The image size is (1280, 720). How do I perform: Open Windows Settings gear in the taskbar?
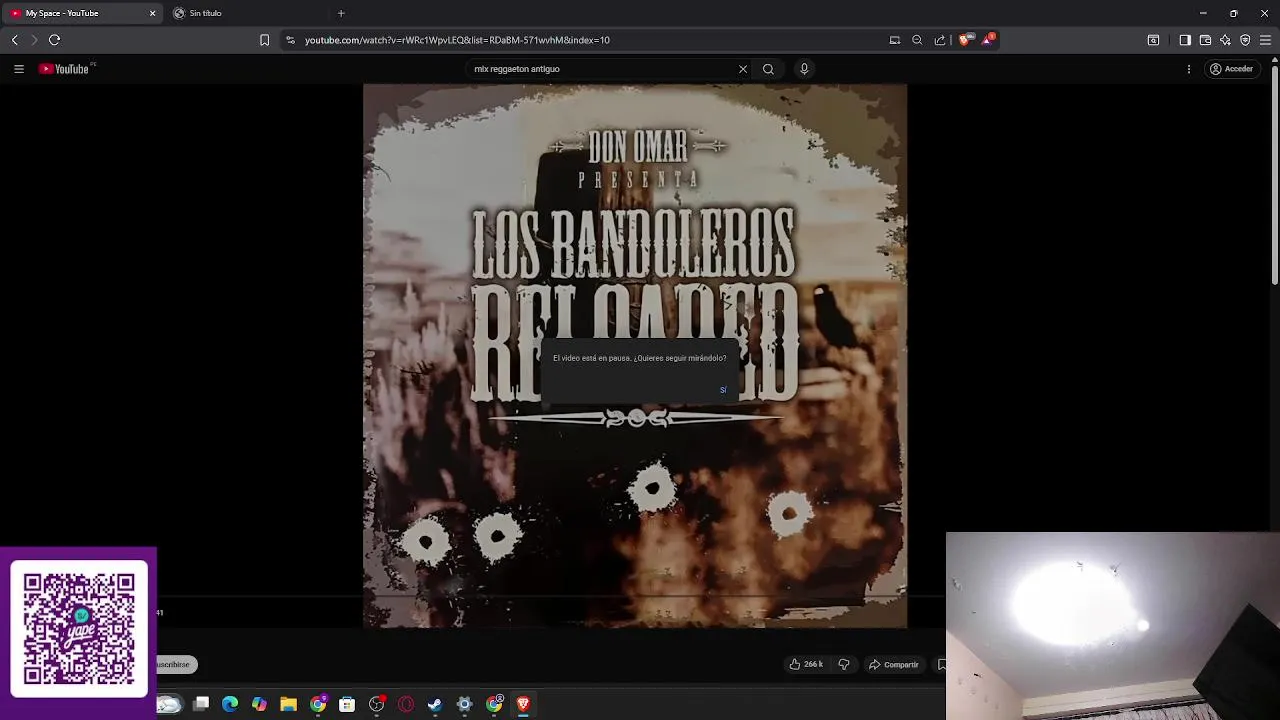pyautogui.click(x=464, y=704)
